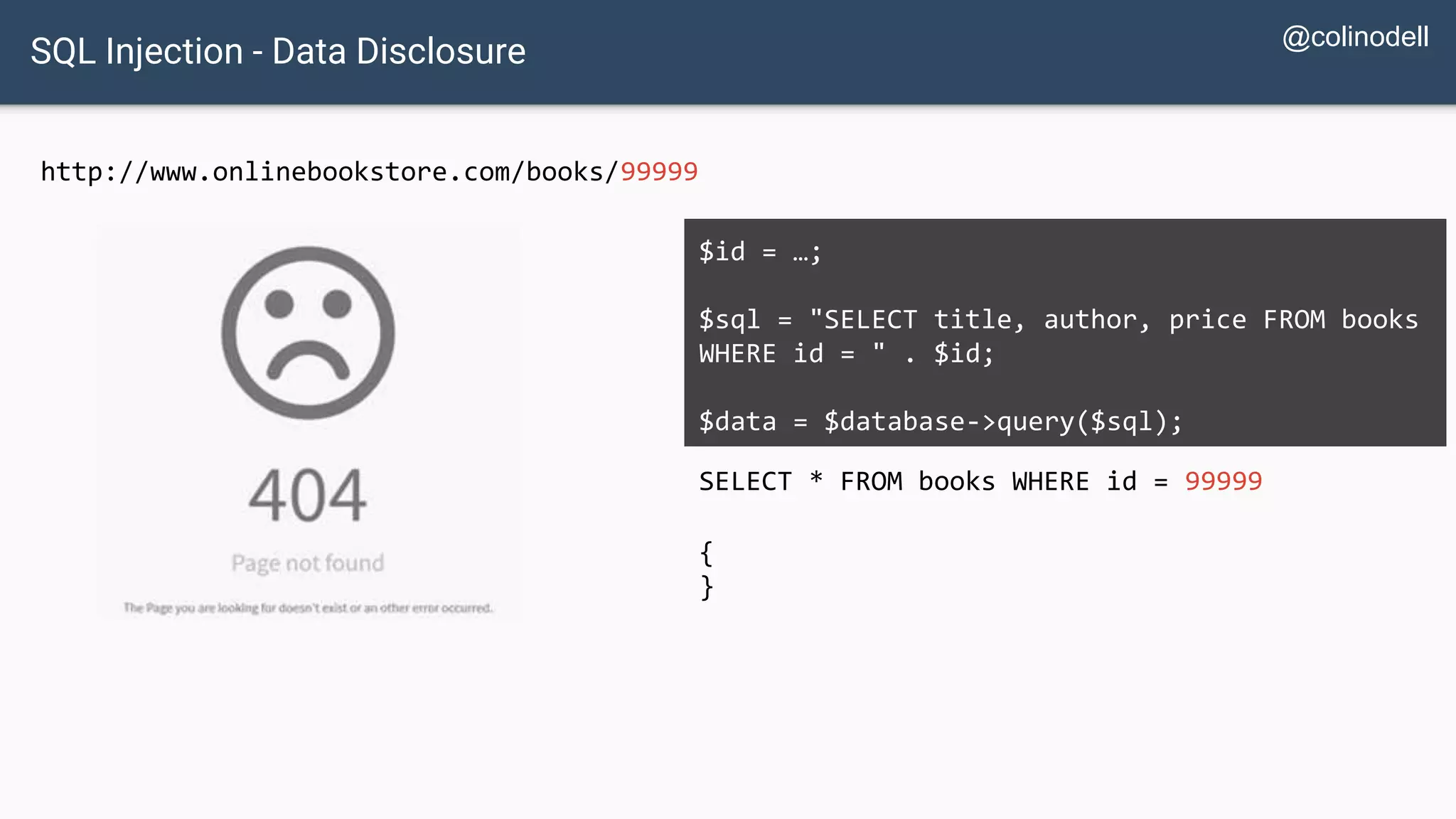Click the '$sql = "SELECT title, author, price' line

tap(1059, 320)
